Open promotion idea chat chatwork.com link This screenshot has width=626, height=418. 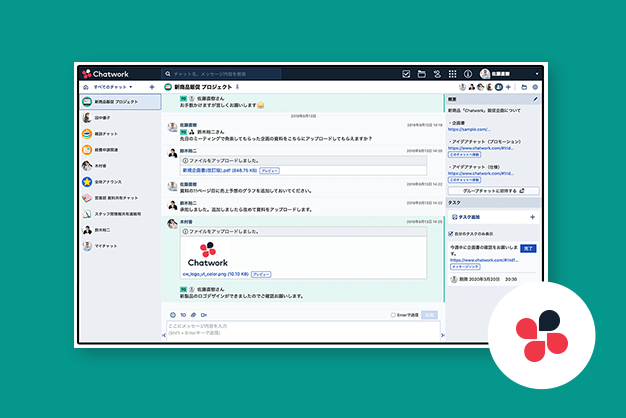(x=481, y=148)
